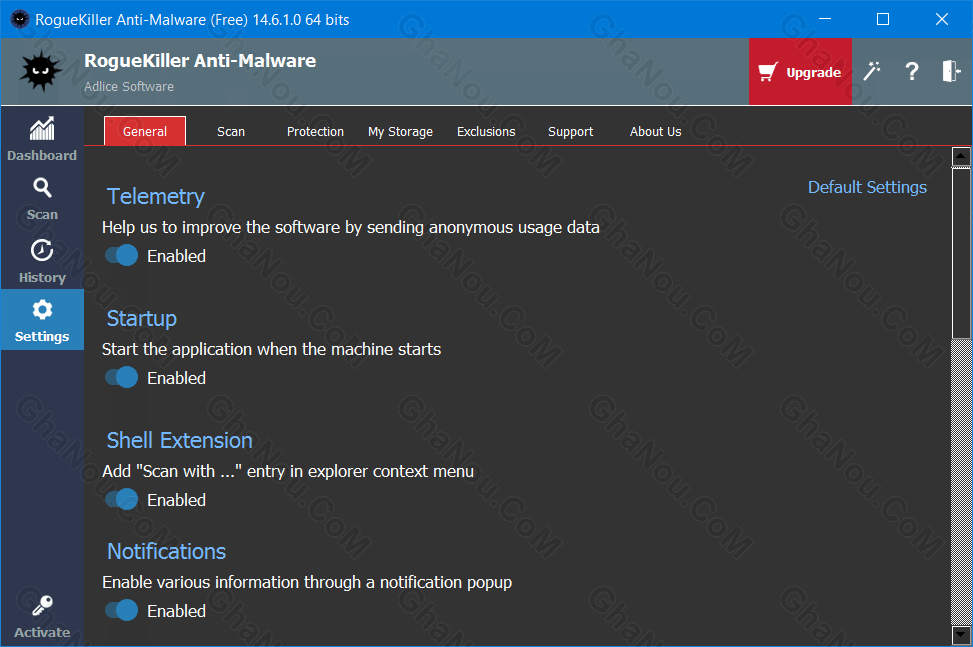This screenshot has height=647, width=973.
Task: Click the RogueKiller logo in the header
Action: [40, 71]
